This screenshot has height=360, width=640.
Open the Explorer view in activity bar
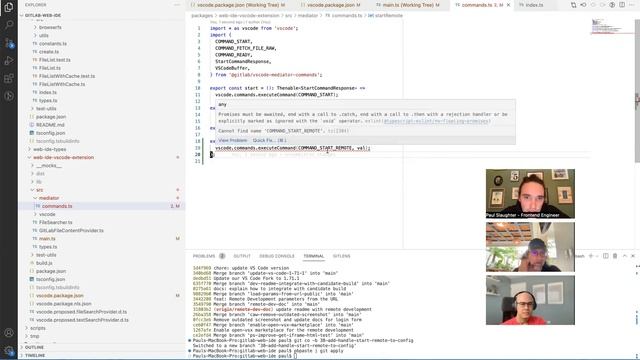click(9, 7)
